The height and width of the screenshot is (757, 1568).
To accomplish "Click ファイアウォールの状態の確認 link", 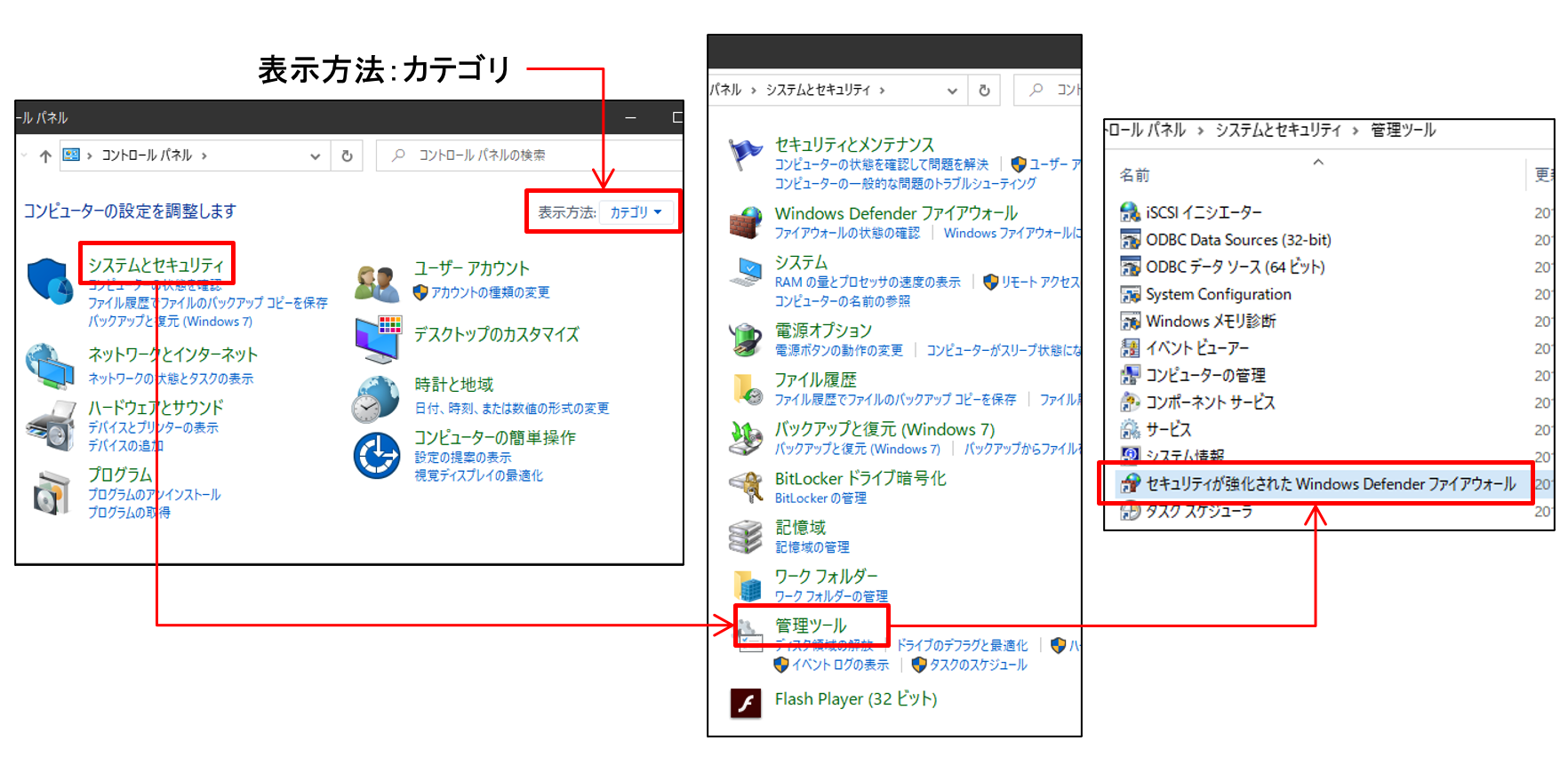I will (x=847, y=233).
